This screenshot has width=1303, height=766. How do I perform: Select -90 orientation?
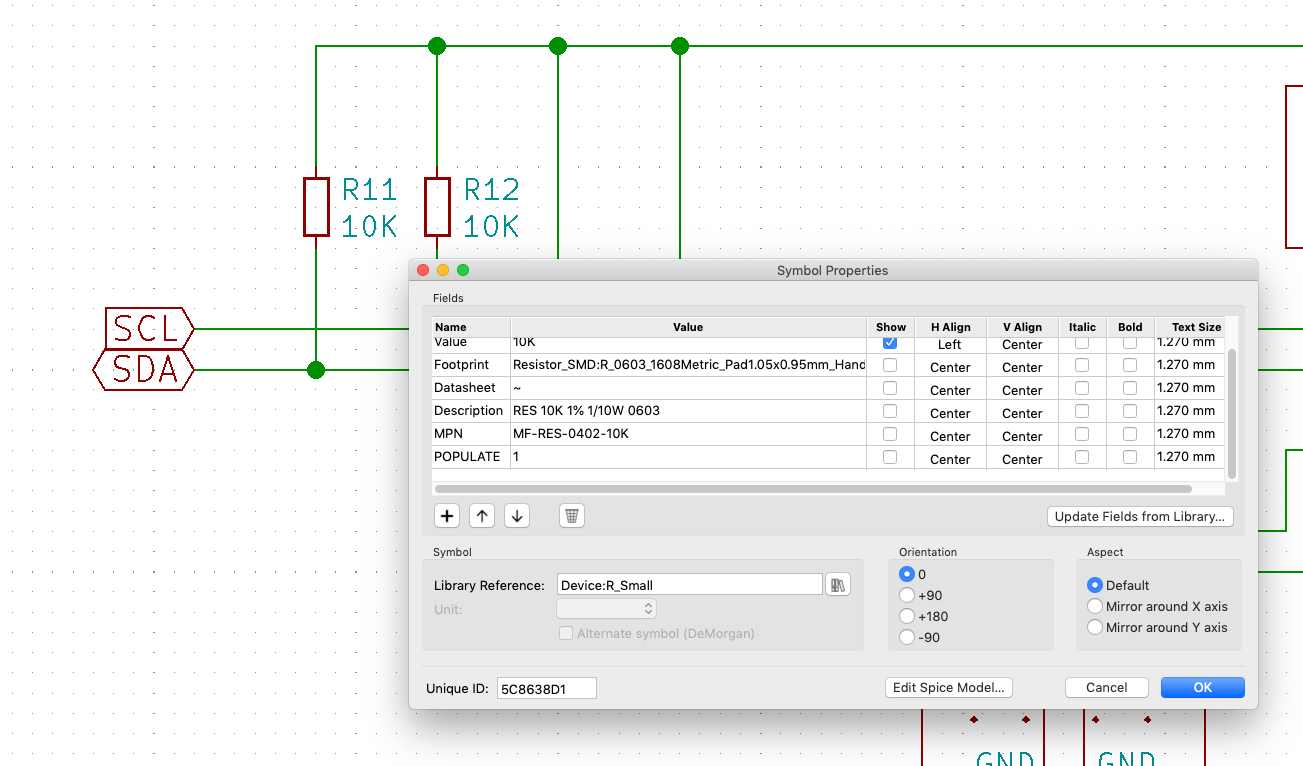pyautogui.click(x=907, y=637)
